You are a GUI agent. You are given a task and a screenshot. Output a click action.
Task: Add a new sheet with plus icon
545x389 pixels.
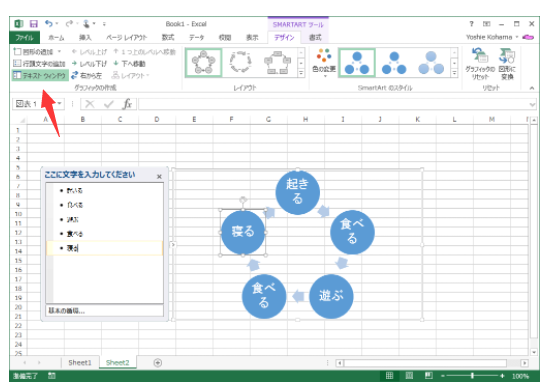coord(158,363)
